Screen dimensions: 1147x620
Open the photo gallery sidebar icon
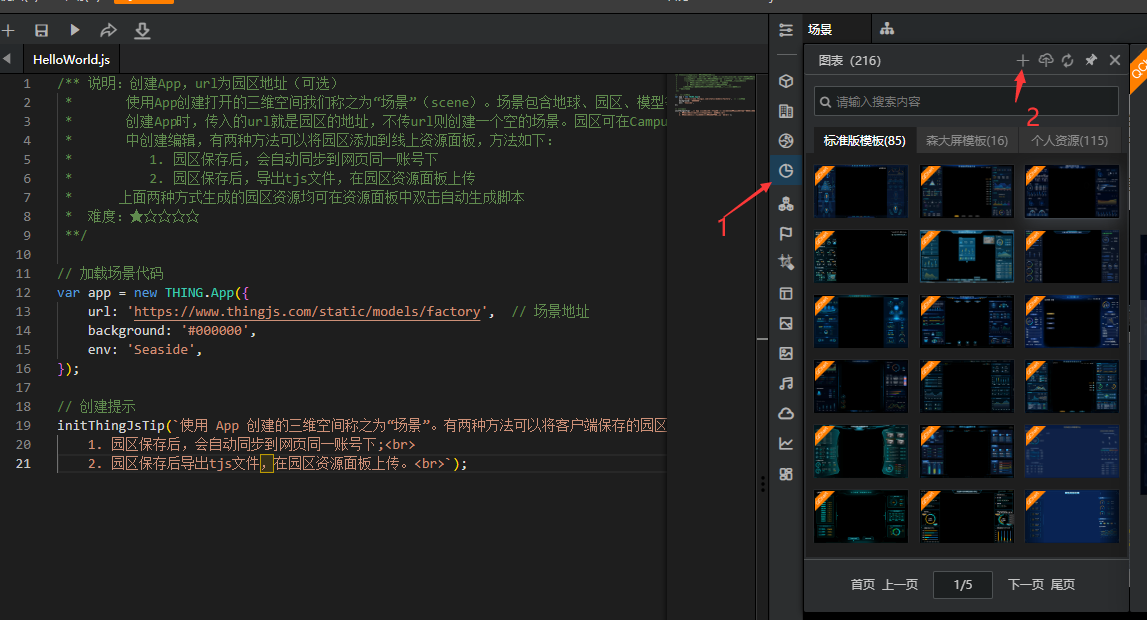[x=786, y=353]
